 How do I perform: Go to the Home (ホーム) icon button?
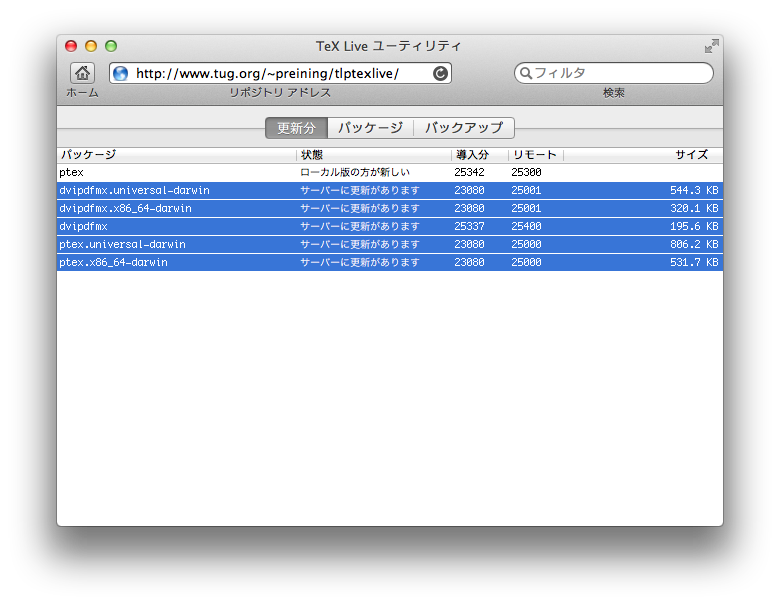pyautogui.click(x=82, y=74)
